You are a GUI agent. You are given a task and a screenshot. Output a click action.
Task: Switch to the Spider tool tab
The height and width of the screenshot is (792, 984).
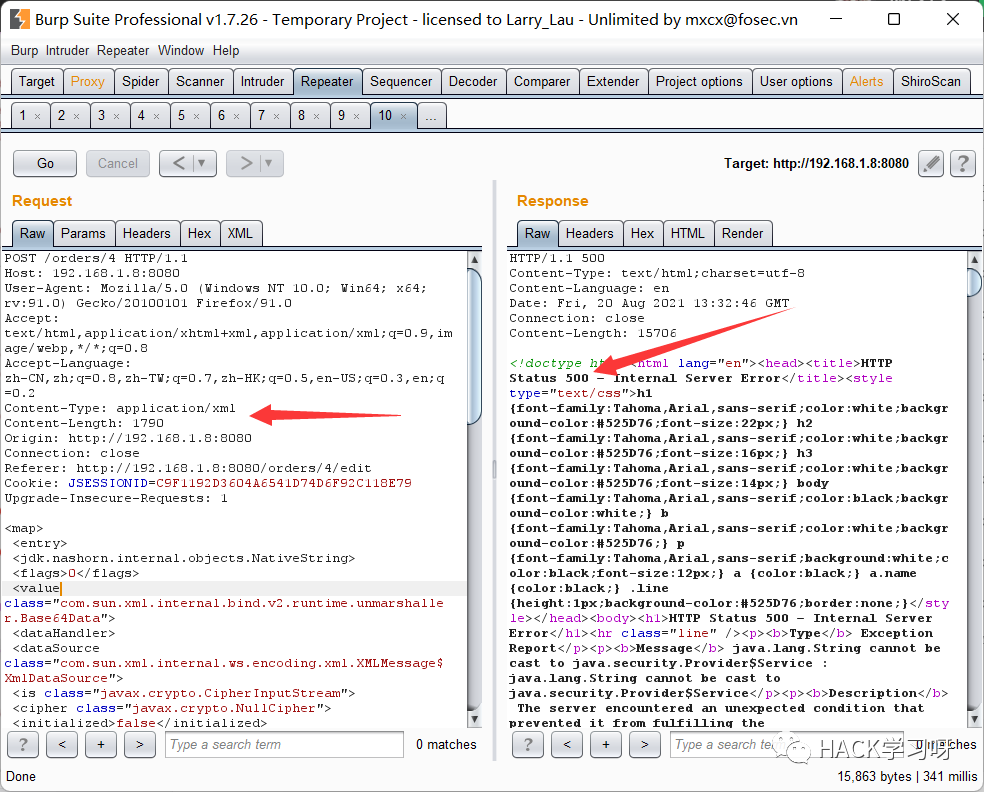point(141,82)
